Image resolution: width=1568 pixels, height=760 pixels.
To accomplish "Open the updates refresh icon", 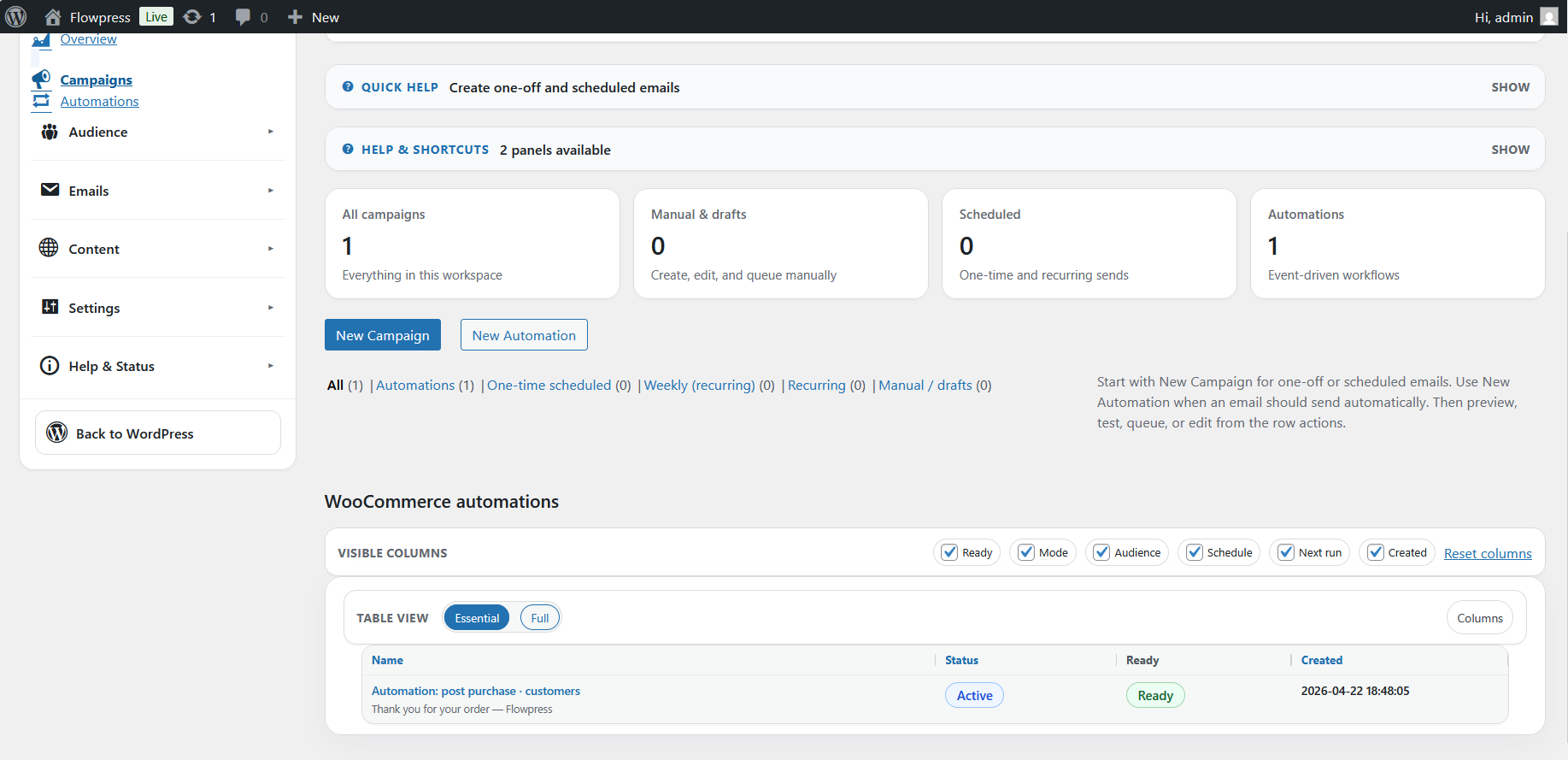I will (192, 17).
